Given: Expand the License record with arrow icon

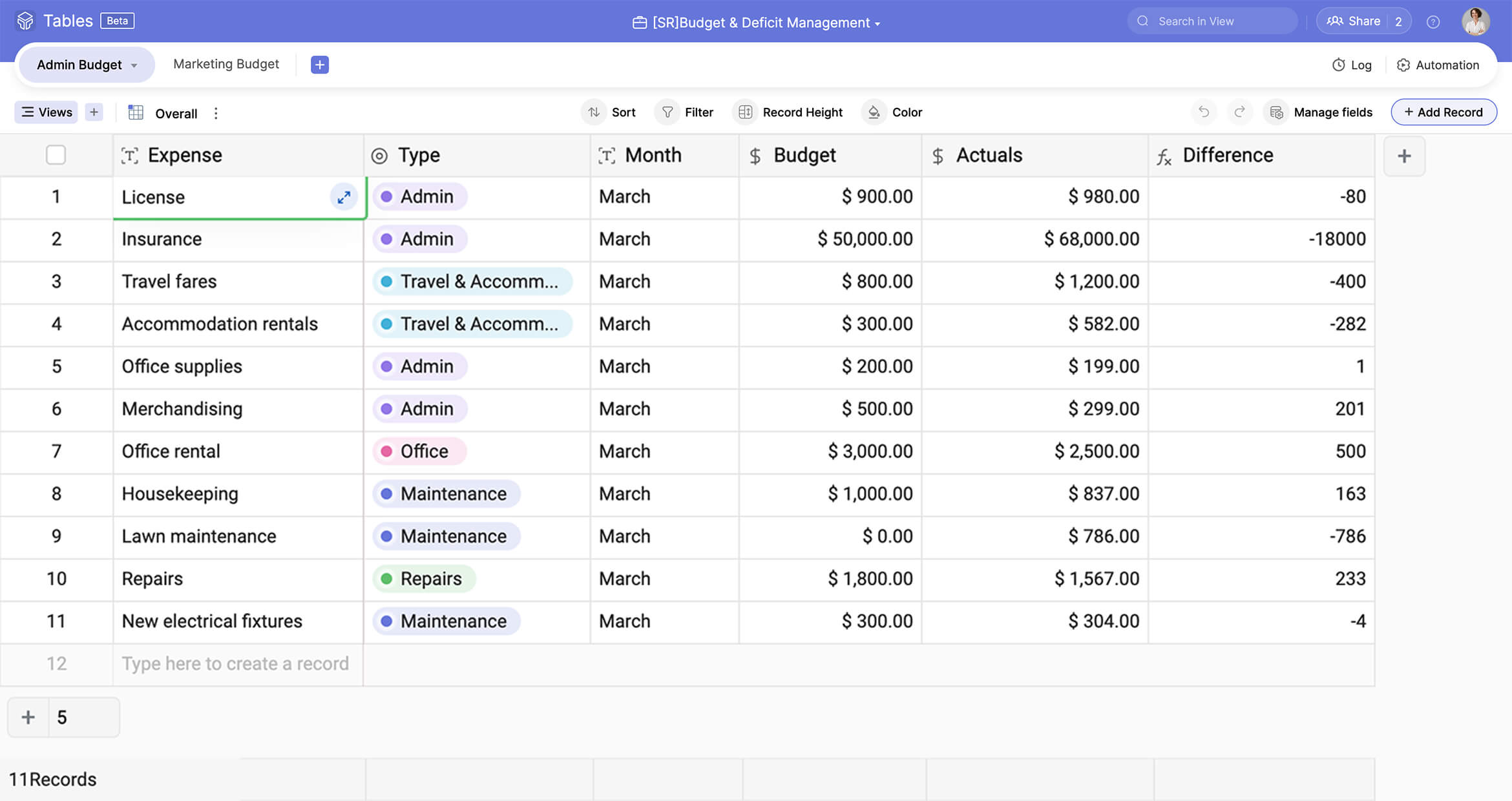Looking at the screenshot, I should [344, 196].
